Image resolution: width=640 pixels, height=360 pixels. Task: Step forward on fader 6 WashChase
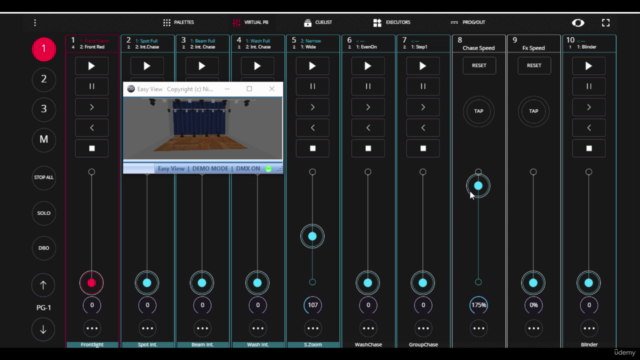368,107
